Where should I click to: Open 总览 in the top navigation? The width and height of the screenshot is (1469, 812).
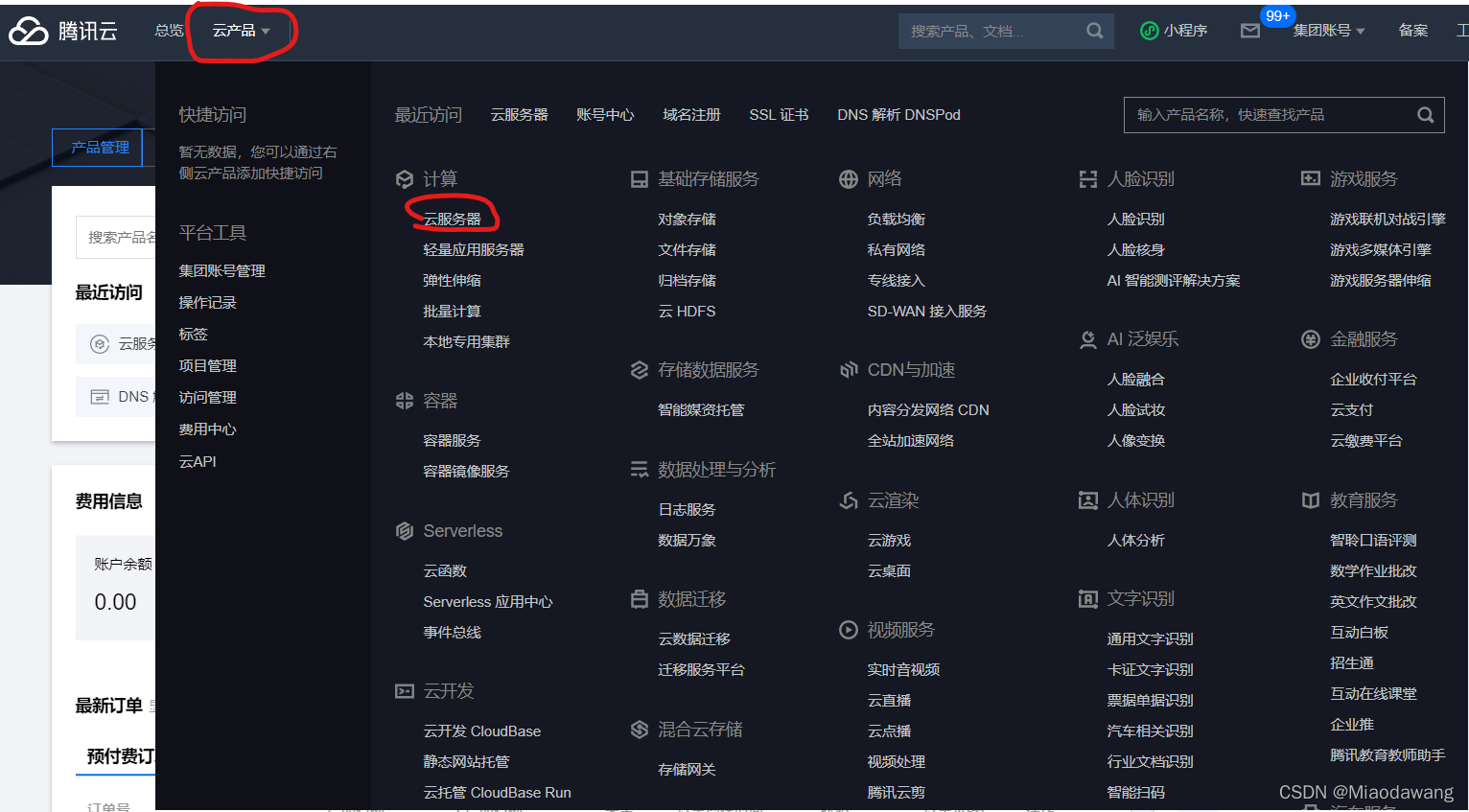(x=169, y=31)
